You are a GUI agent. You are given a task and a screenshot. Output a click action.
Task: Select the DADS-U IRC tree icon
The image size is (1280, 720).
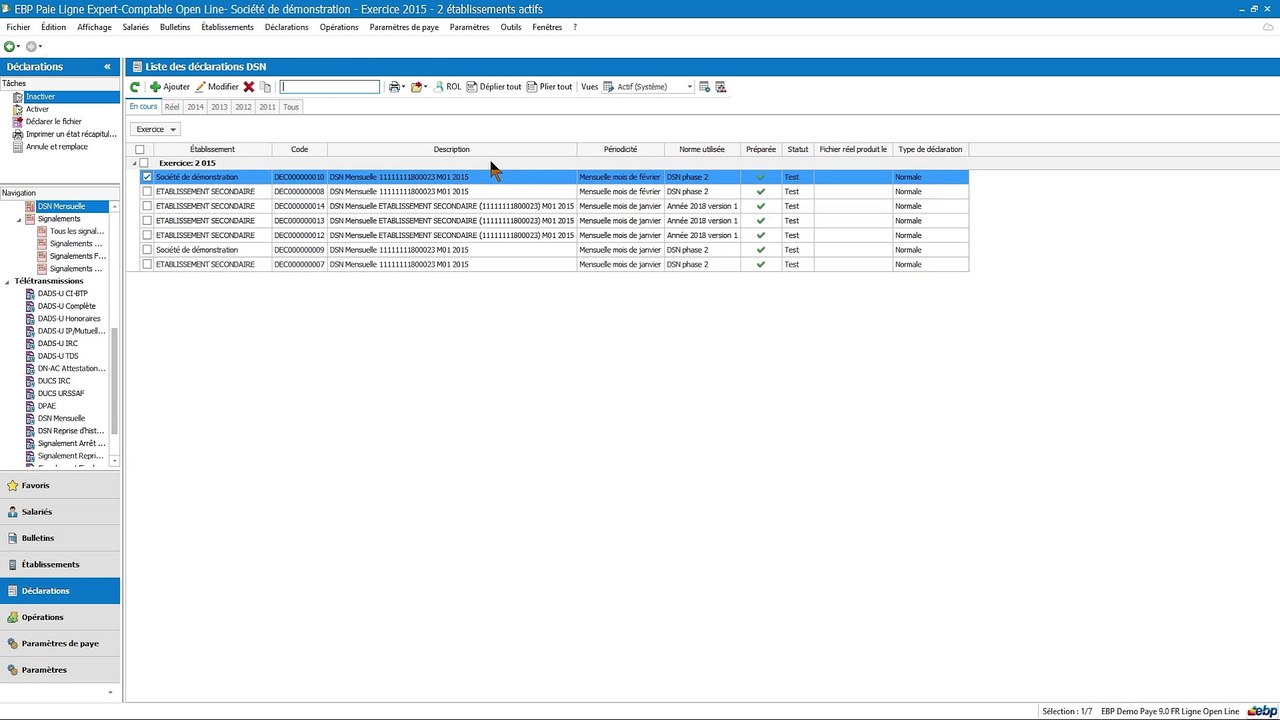30,343
